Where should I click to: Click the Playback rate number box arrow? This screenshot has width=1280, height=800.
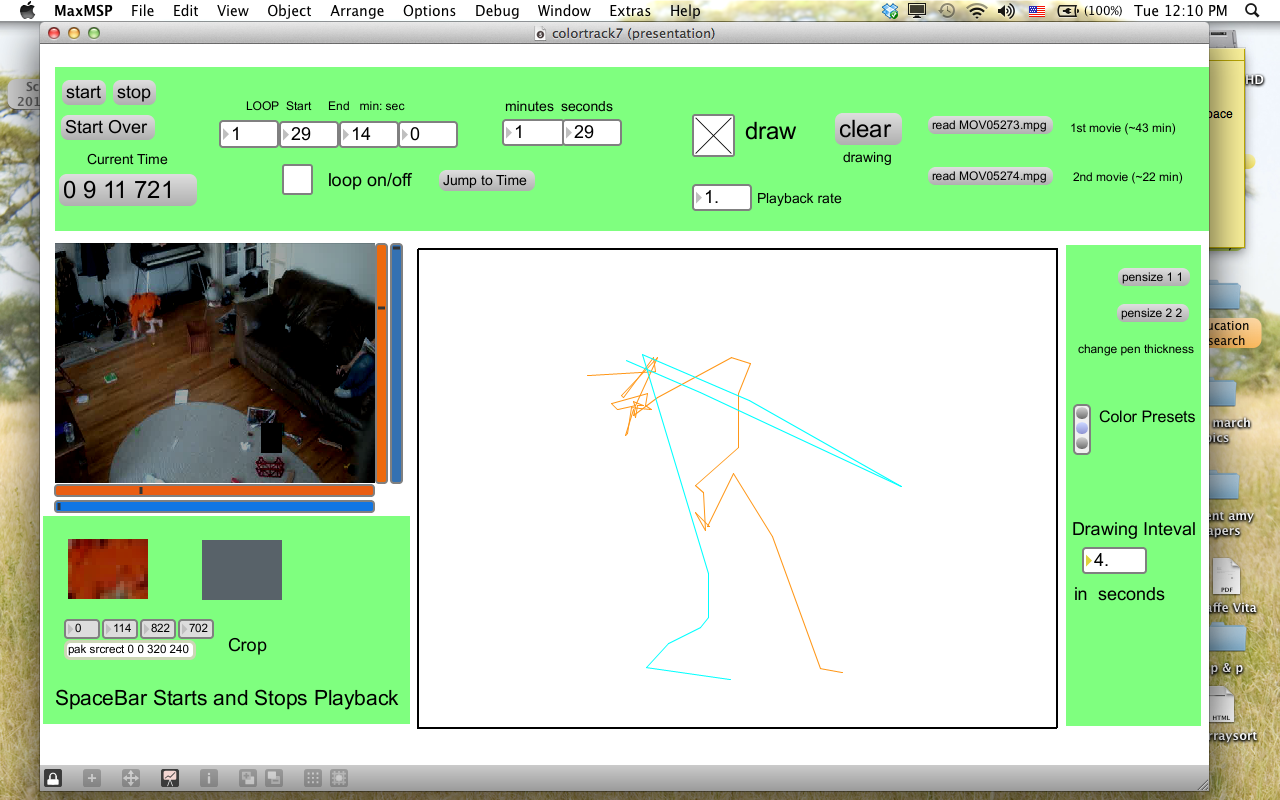pyautogui.click(x=701, y=198)
